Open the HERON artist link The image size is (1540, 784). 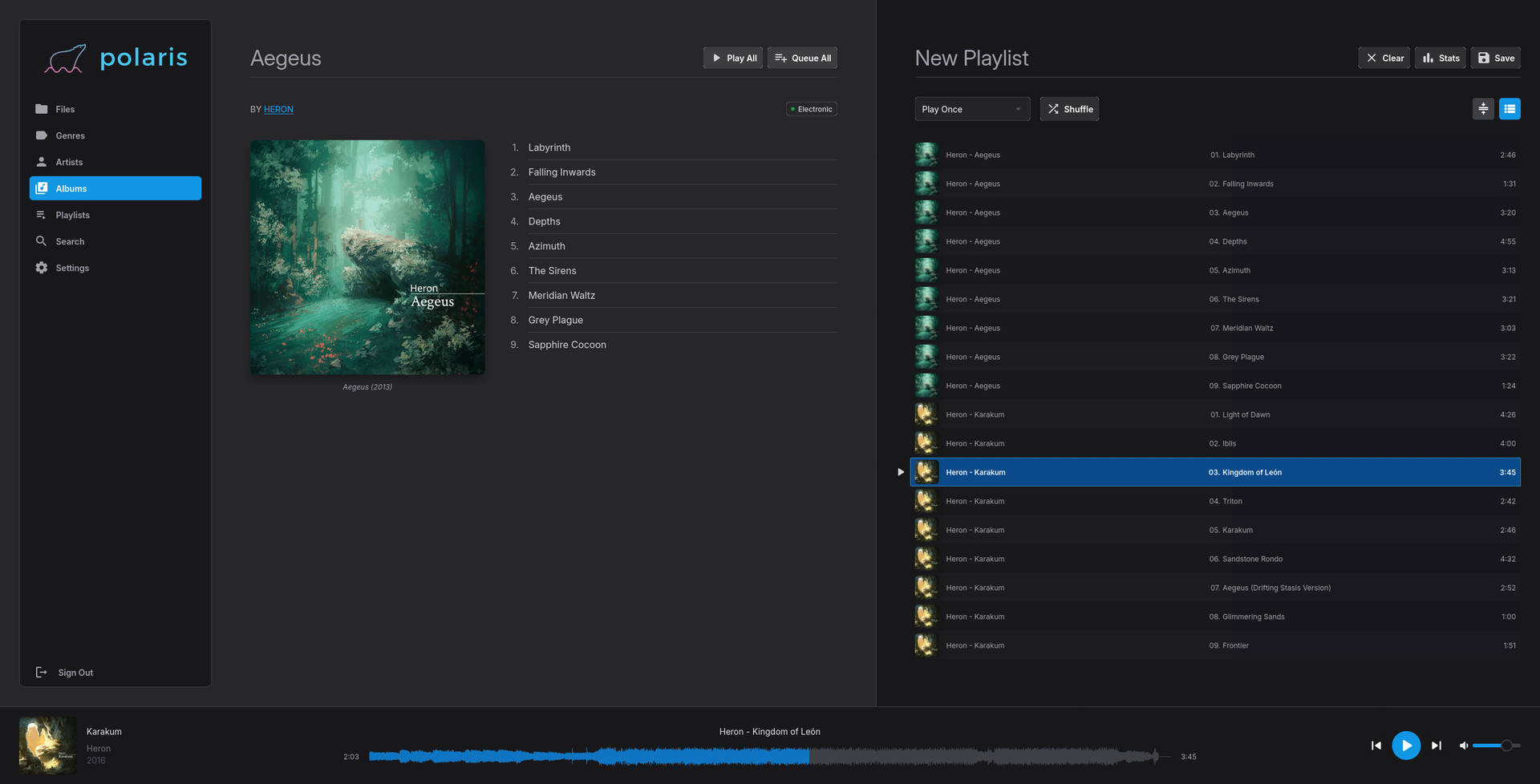coord(278,109)
